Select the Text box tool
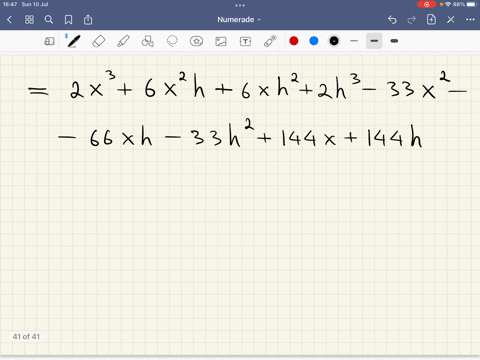This screenshot has width=480, height=360. pos(245,41)
